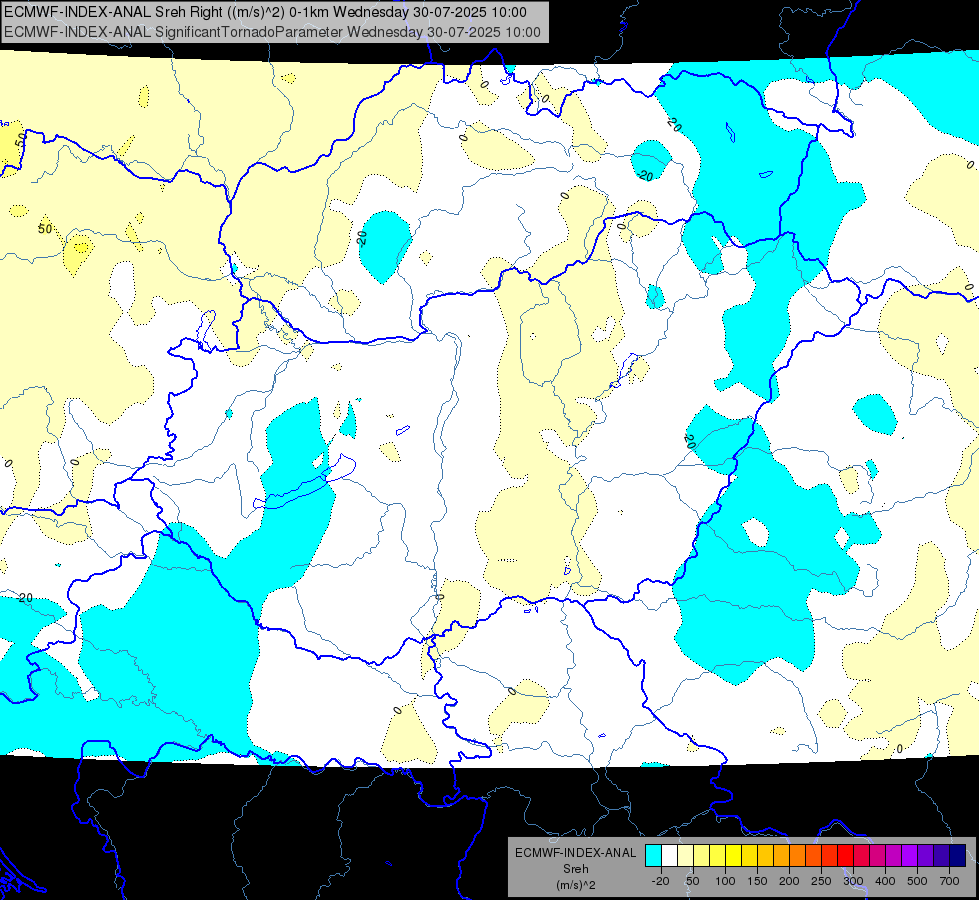The height and width of the screenshot is (900, 979).
Task: Click the legend tick label 400
Action: click(x=885, y=881)
